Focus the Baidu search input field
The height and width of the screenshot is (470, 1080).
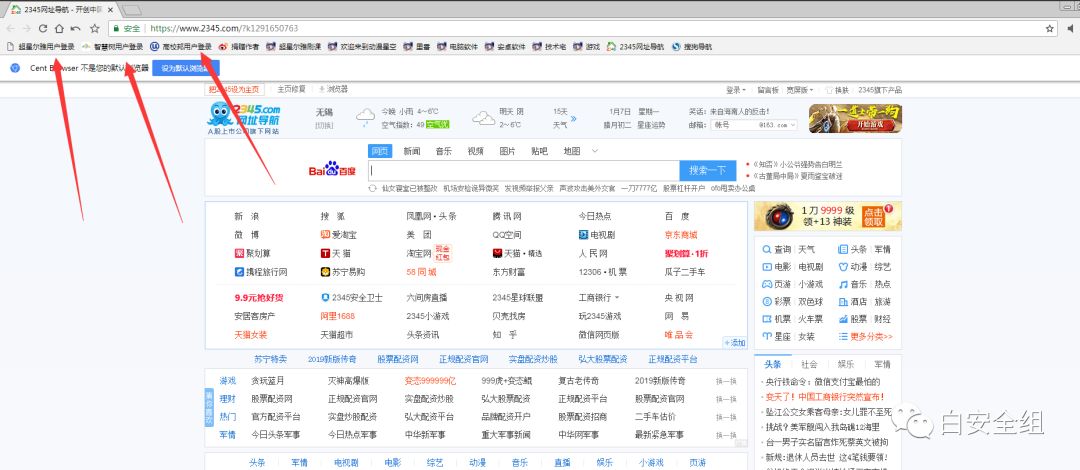point(523,170)
